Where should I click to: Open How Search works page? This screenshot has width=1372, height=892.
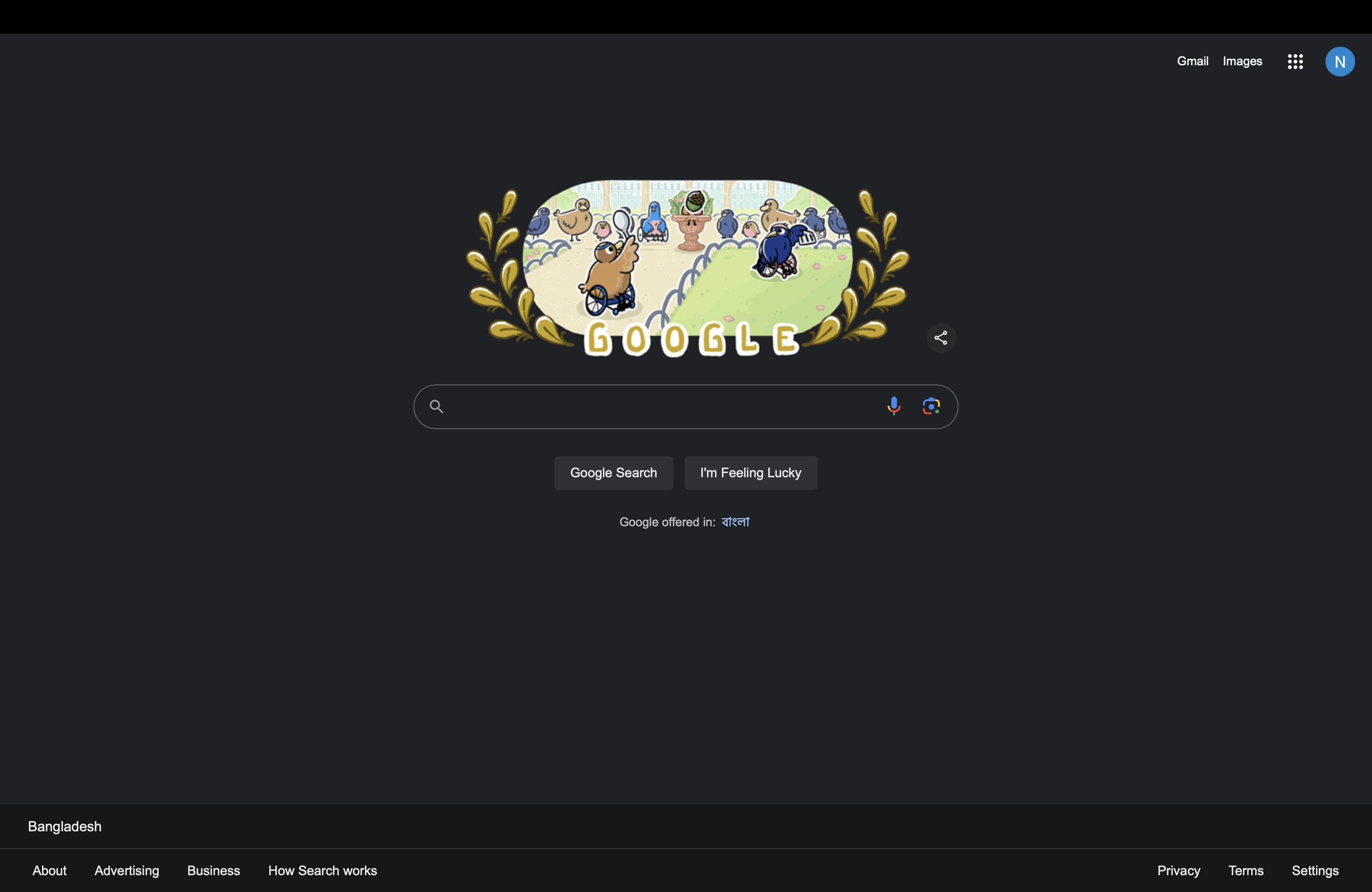coord(322,870)
